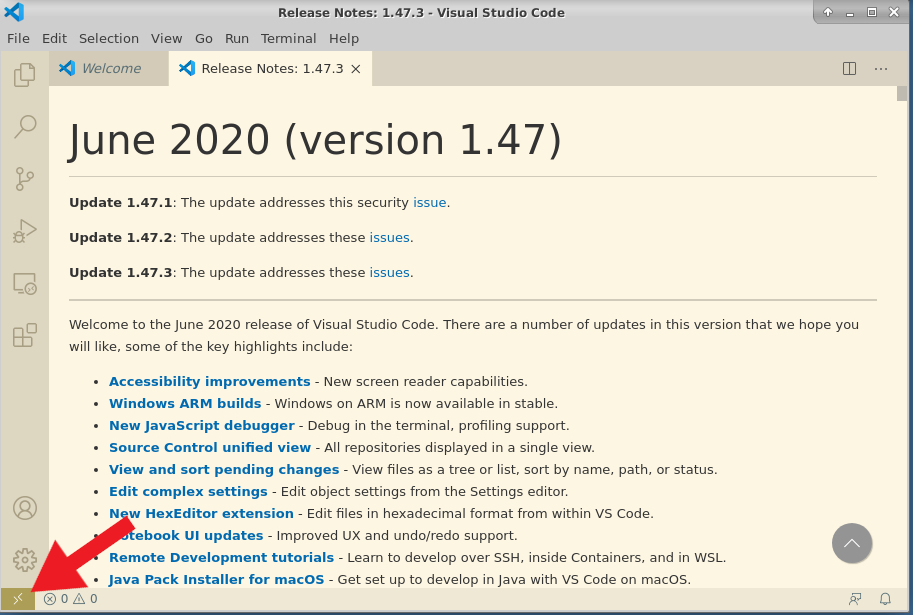Click the VS Code logo in the title bar
The width and height of the screenshot is (913, 615).
pyautogui.click(x=14, y=12)
